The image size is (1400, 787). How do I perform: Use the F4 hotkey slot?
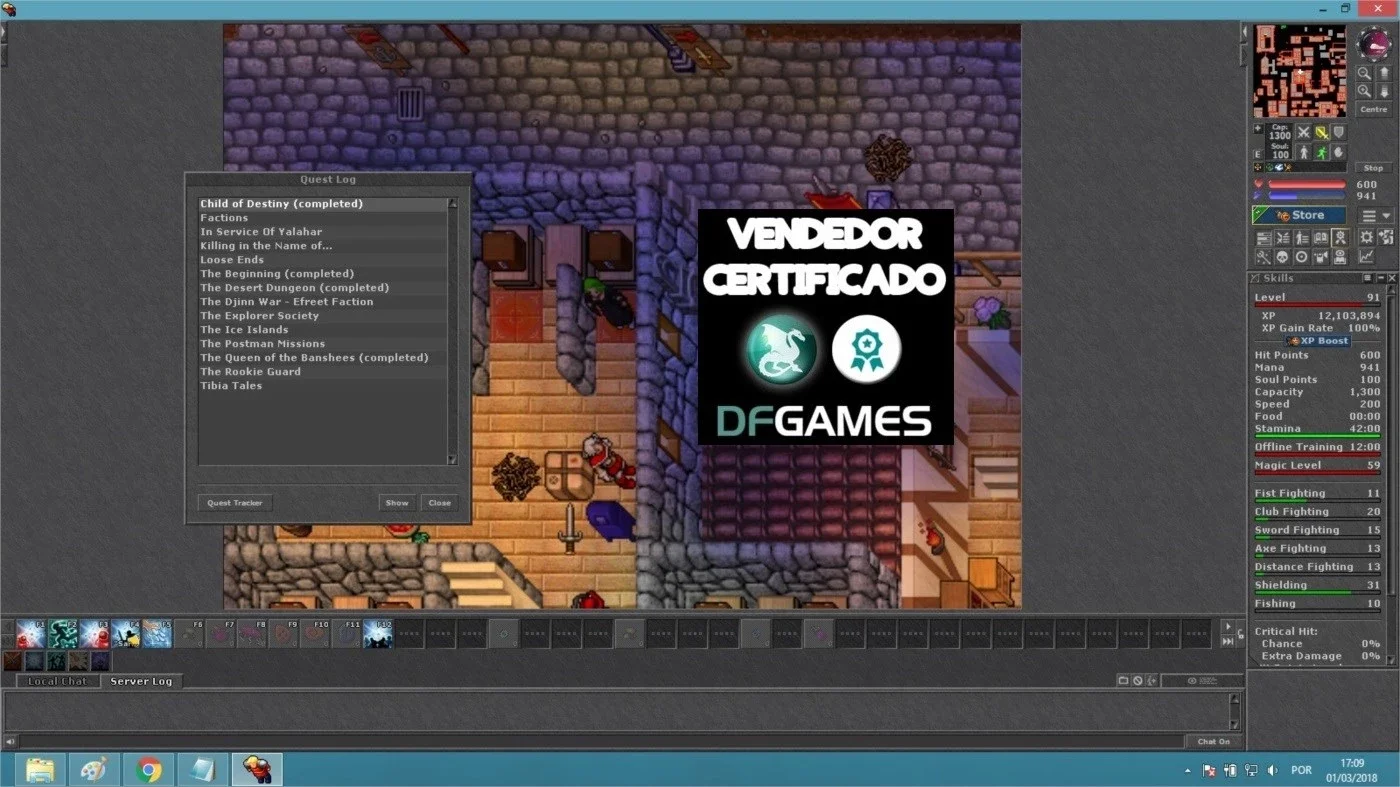(x=126, y=634)
